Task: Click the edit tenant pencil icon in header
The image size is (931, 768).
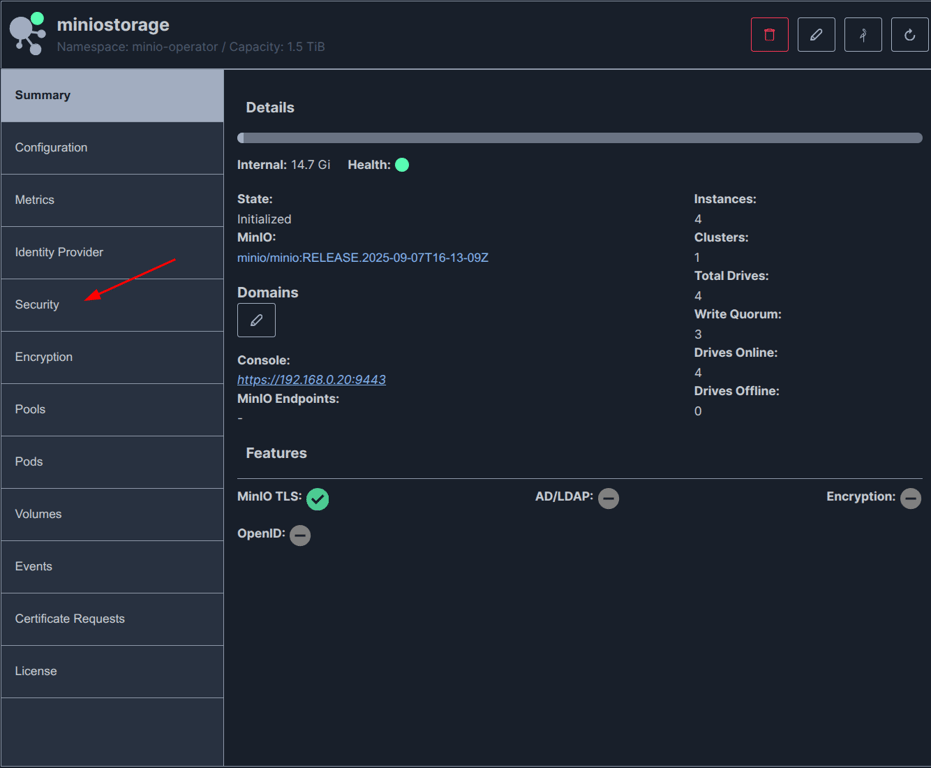Action: (x=816, y=35)
